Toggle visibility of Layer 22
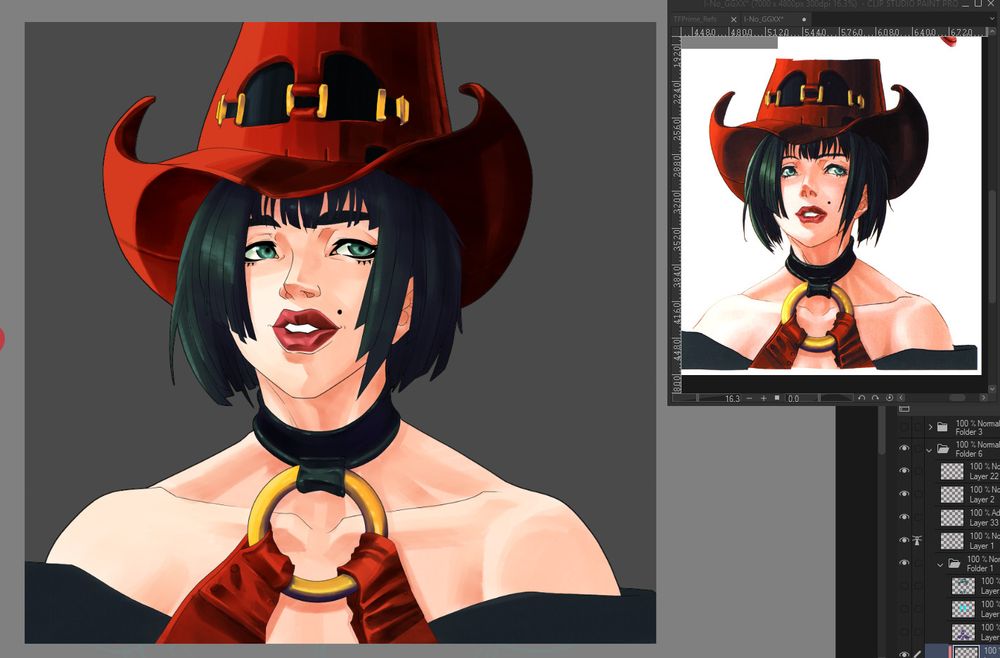 pyautogui.click(x=904, y=470)
